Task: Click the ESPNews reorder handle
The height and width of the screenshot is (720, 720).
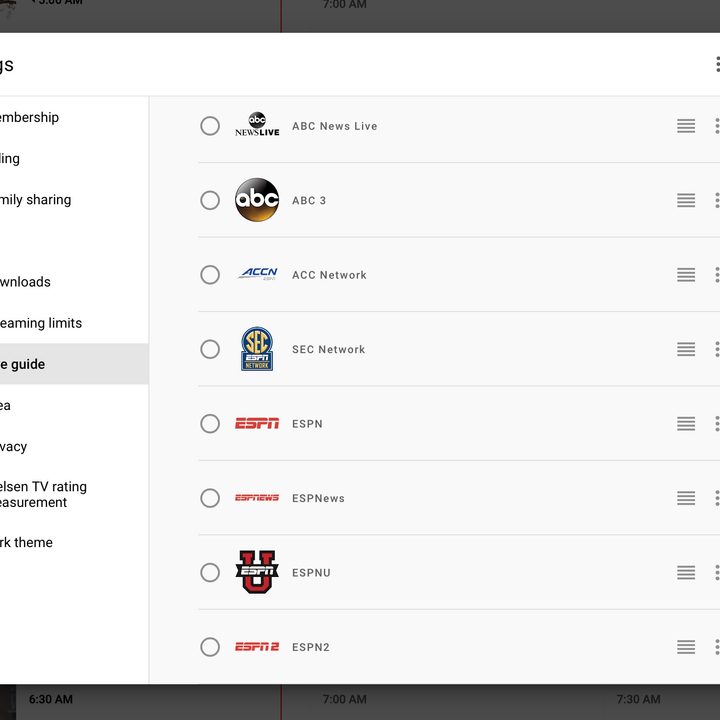Action: point(686,498)
